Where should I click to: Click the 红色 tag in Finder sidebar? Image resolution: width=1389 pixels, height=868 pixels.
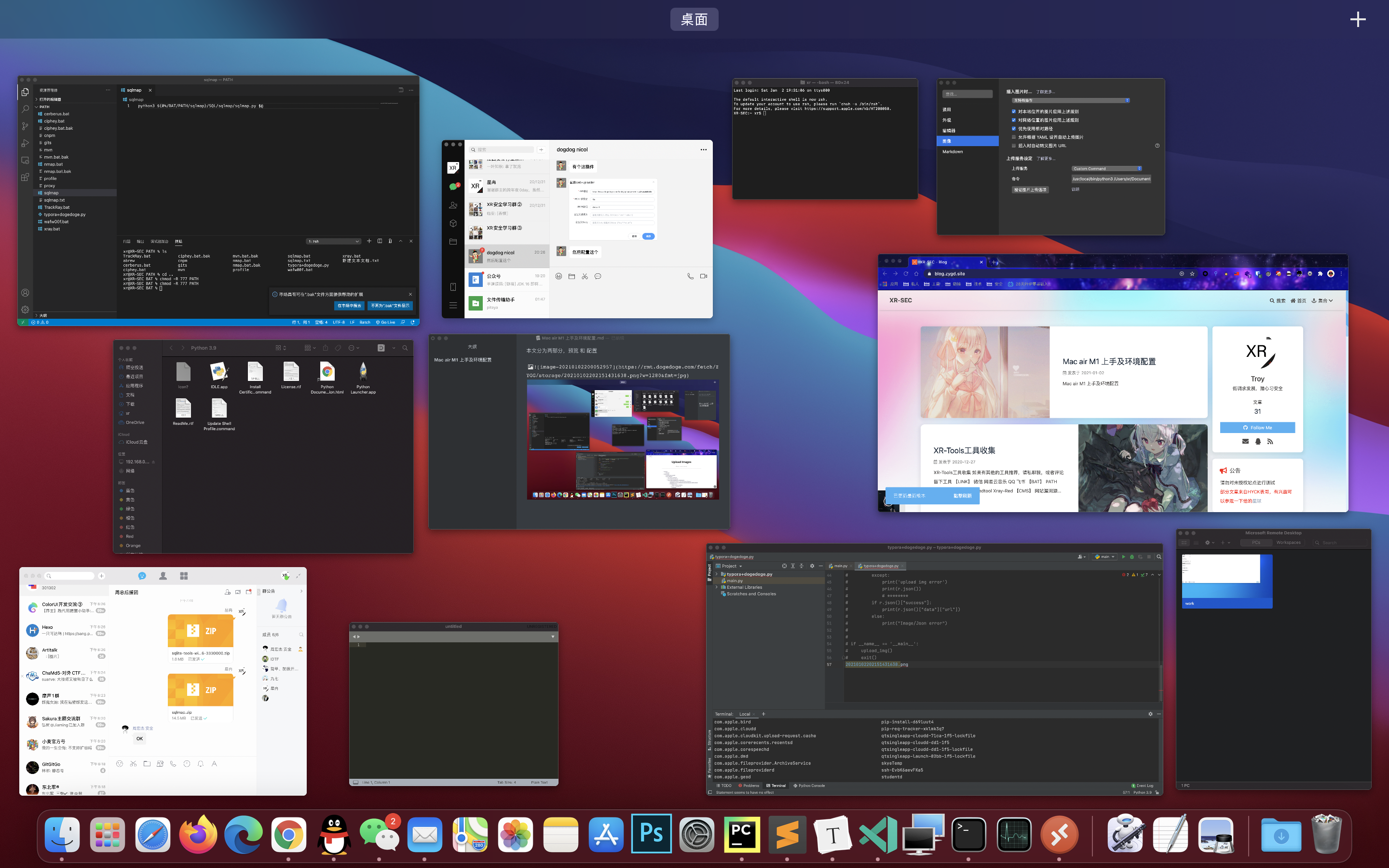(x=130, y=527)
